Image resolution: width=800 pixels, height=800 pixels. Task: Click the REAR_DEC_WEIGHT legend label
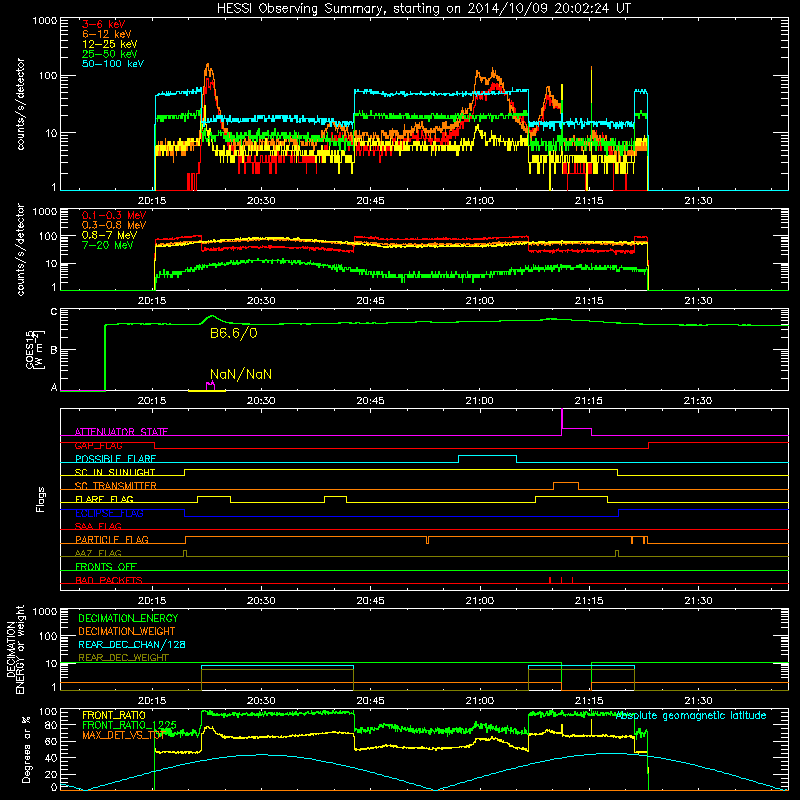click(x=123, y=658)
